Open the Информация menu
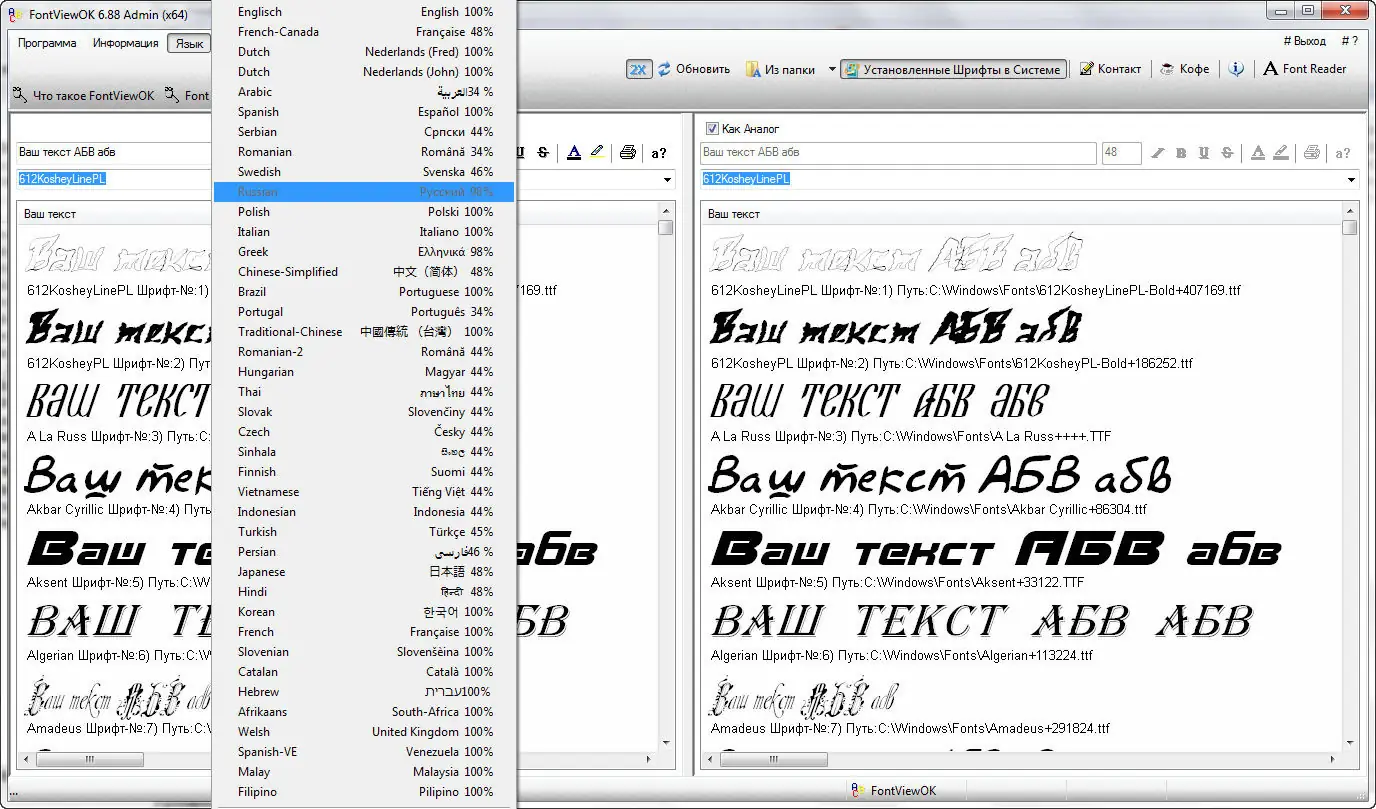 [x=128, y=43]
